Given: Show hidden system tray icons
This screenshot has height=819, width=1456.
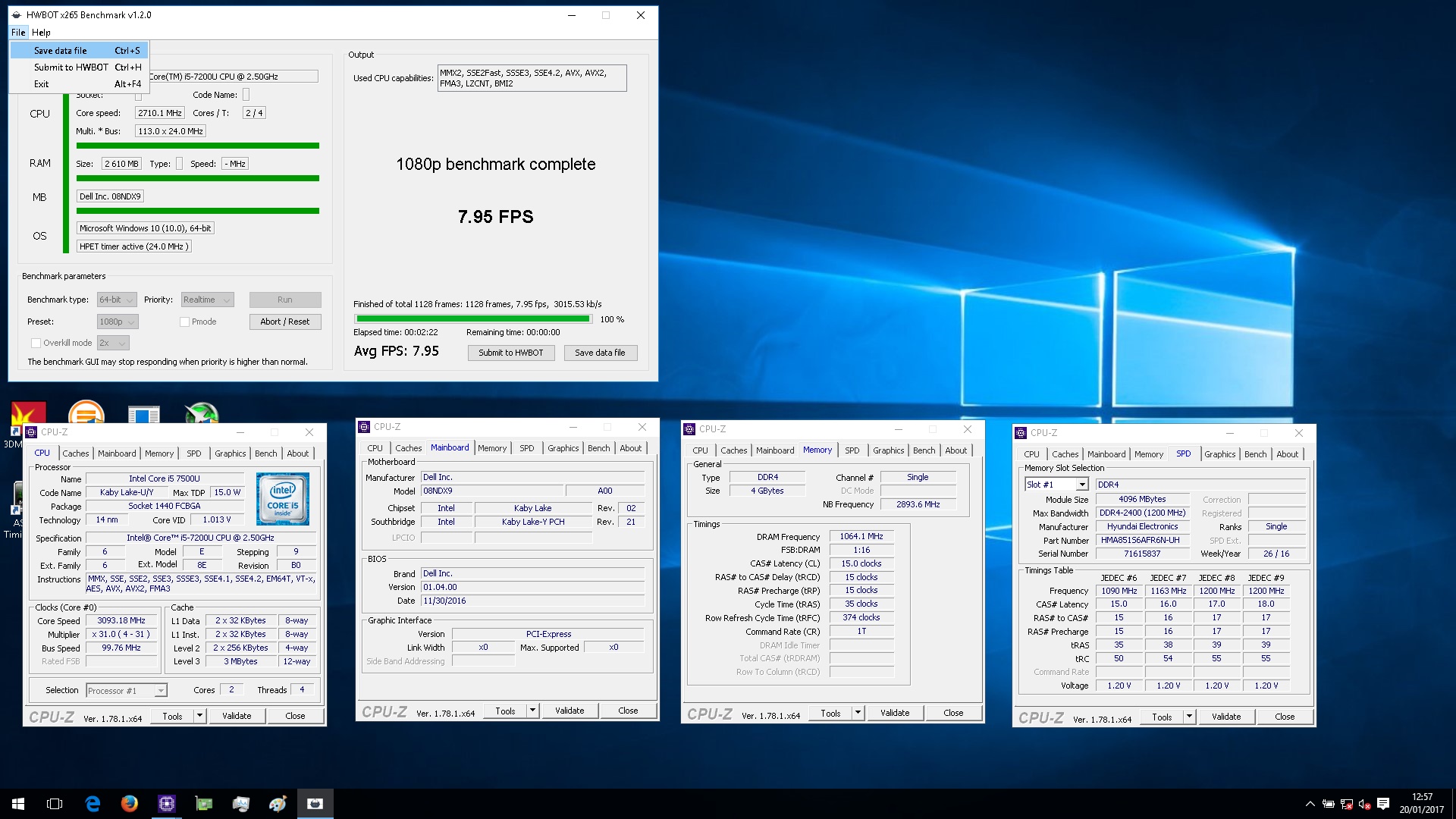Looking at the screenshot, I should pos(1310,804).
